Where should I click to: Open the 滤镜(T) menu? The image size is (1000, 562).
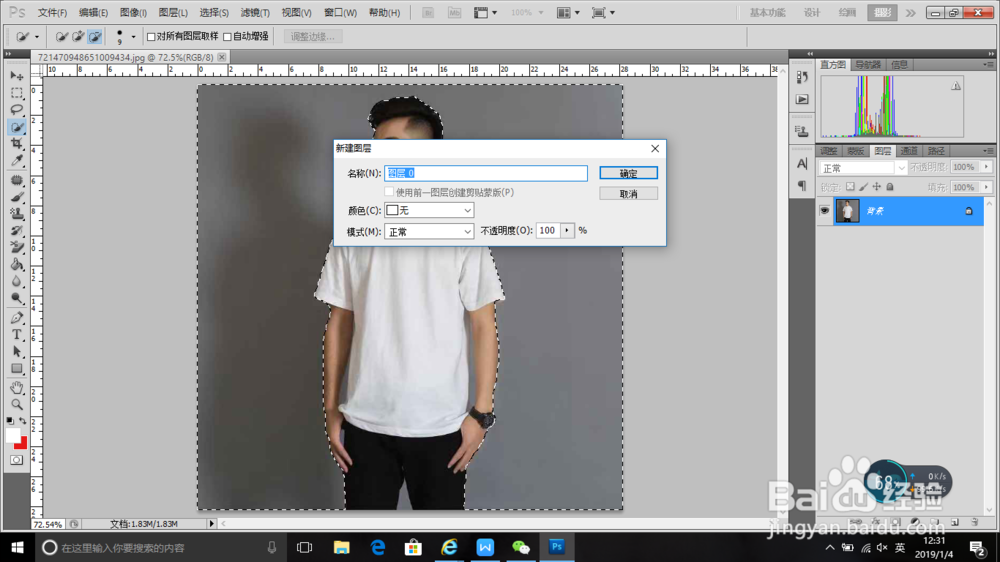tap(255, 13)
